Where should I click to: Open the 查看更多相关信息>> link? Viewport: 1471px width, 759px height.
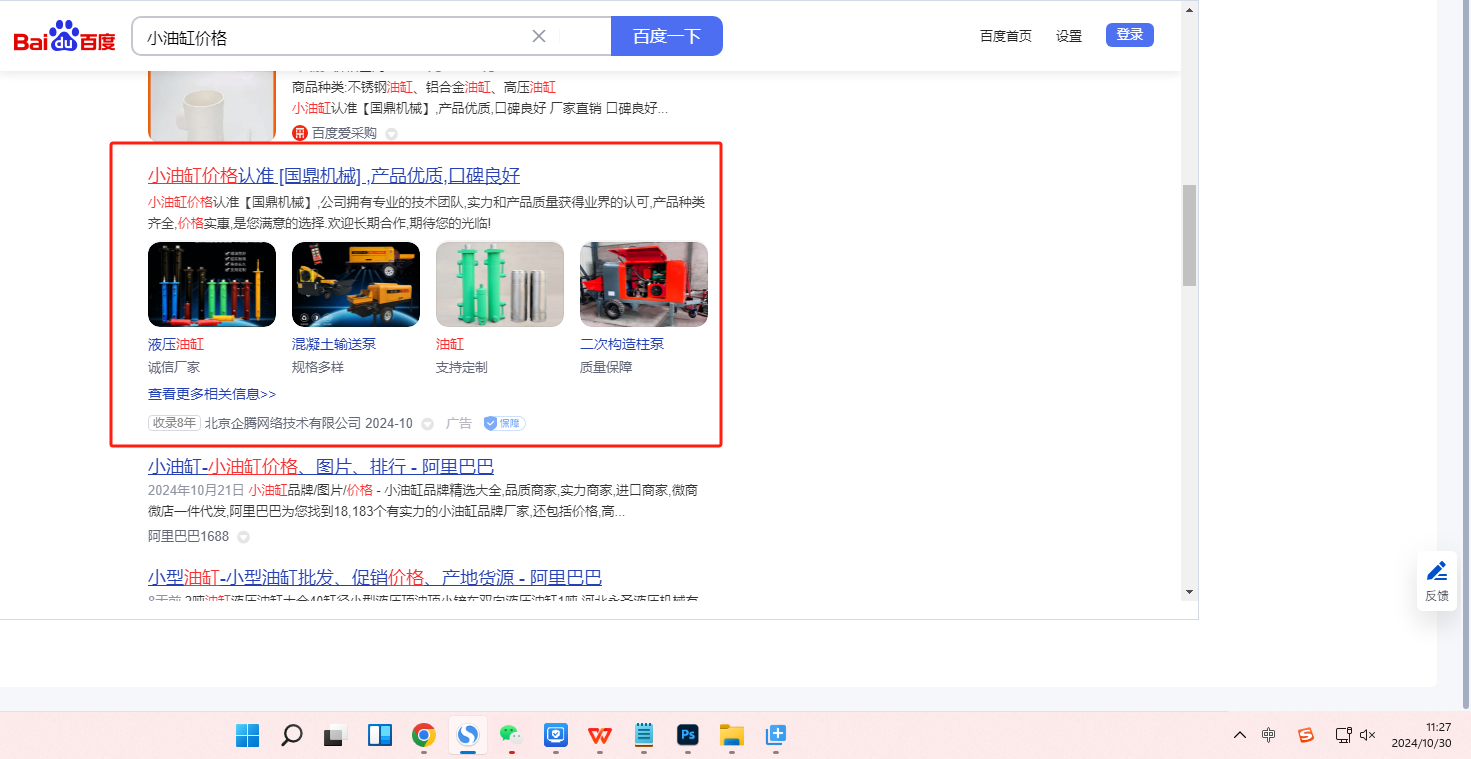[212, 394]
